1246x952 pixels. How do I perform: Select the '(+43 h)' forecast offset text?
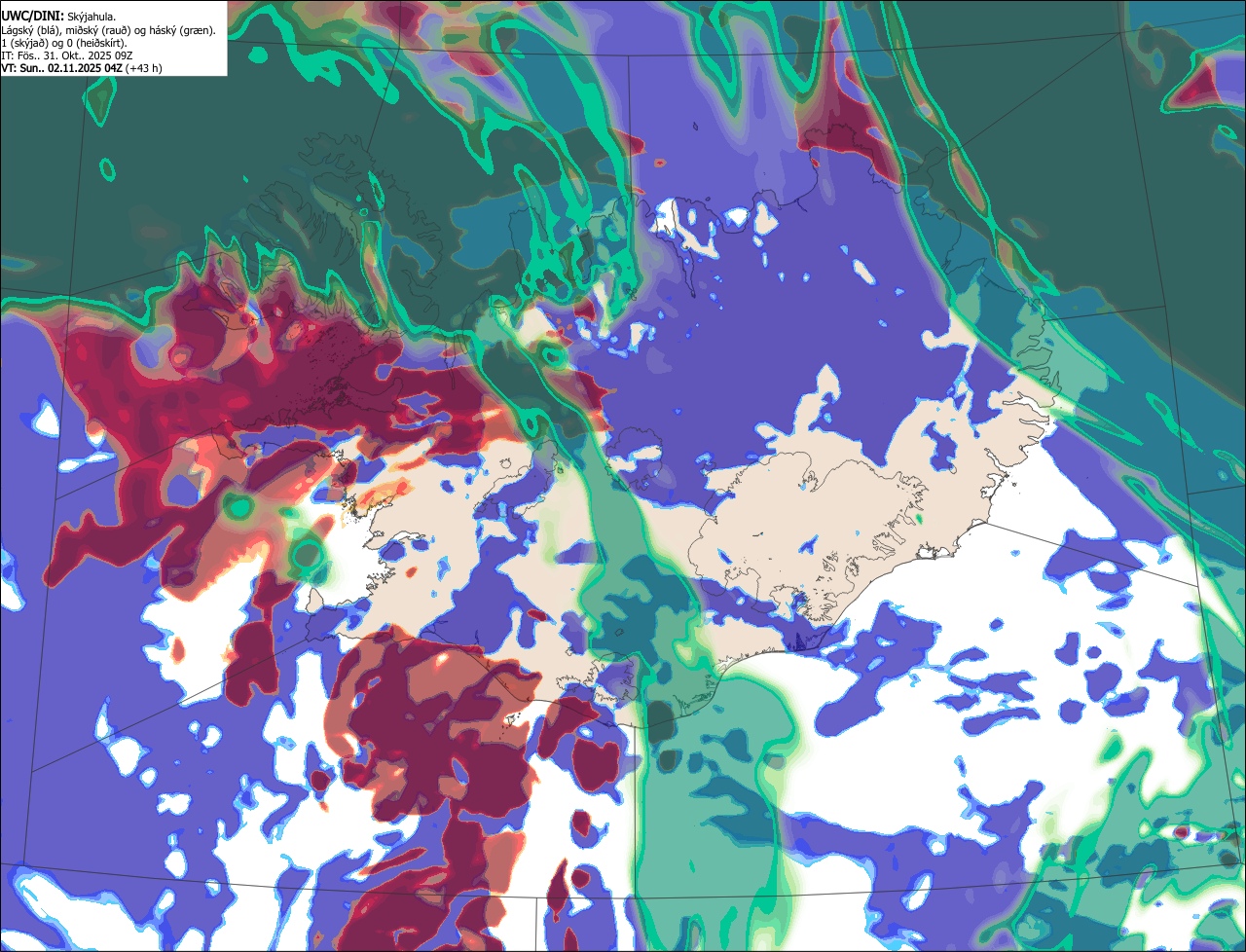143,68
